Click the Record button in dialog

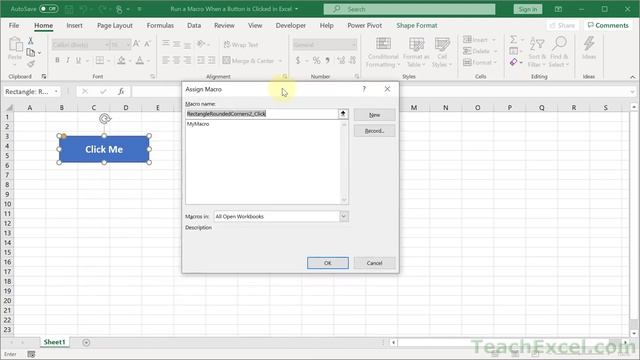(374, 131)
